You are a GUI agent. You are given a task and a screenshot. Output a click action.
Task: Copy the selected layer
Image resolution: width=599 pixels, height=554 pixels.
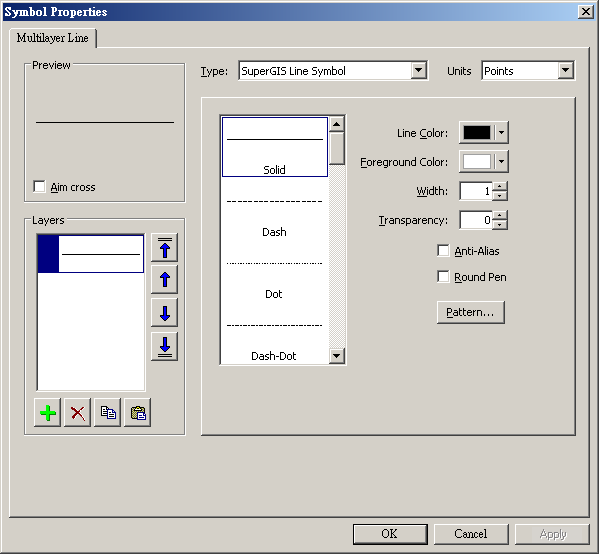(x=108, y=413)
